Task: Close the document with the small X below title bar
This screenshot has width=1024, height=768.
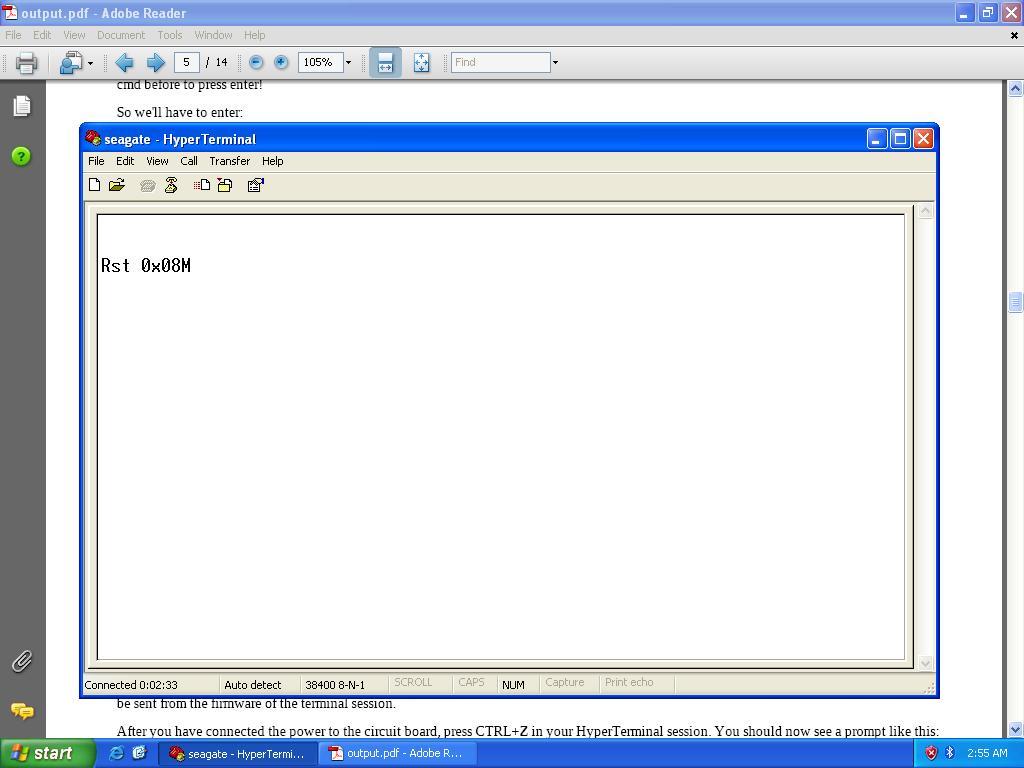Action: click(1014, 35)
